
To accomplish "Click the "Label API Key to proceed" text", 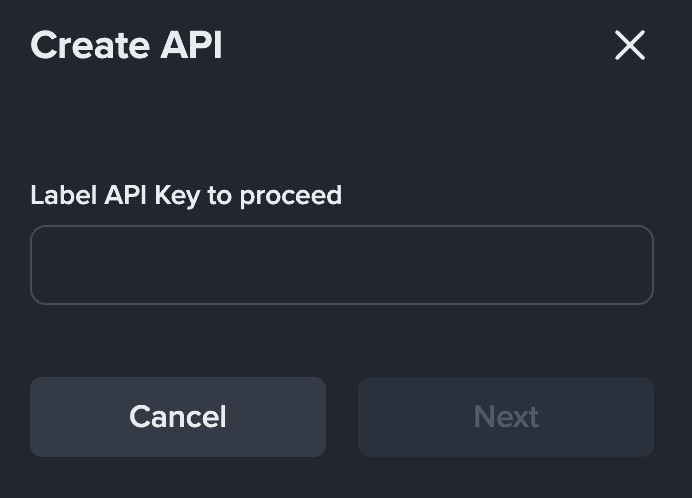I will [x=186, y=195].
